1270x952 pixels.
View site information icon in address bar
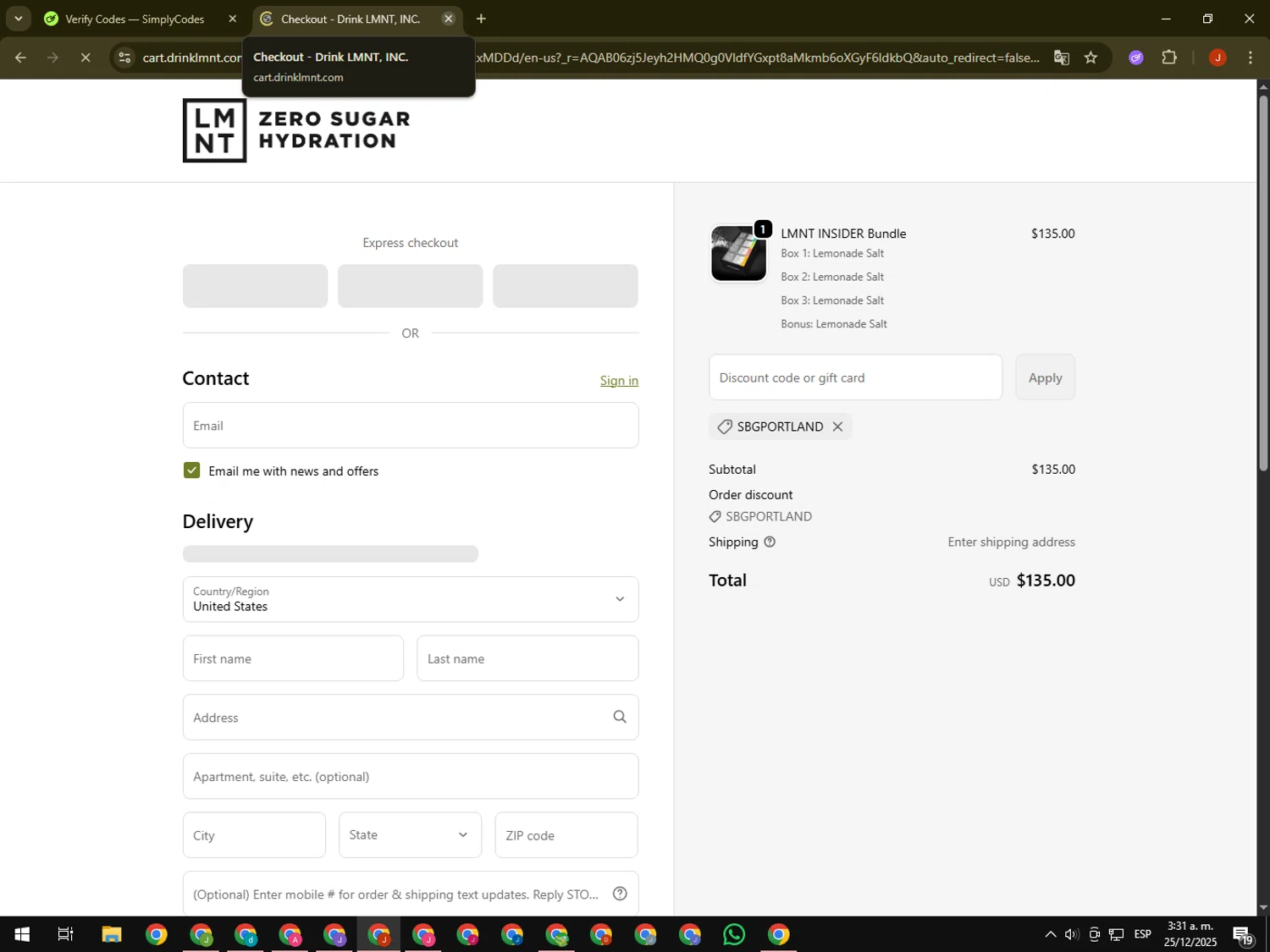click(124, 58)
